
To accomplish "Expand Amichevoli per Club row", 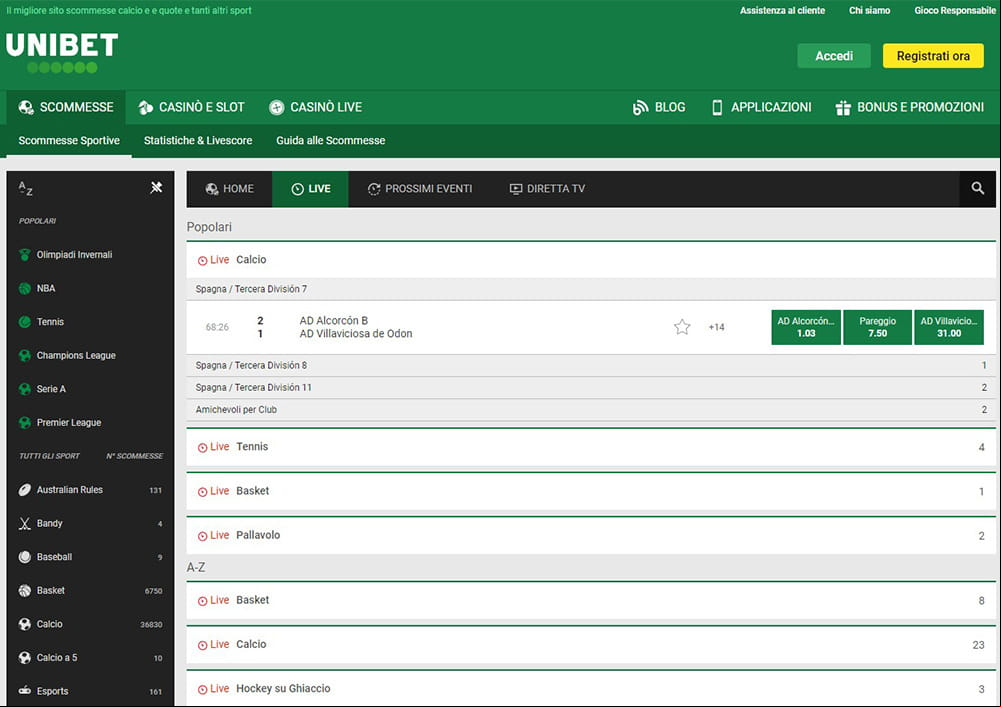I will pos(591,409).
